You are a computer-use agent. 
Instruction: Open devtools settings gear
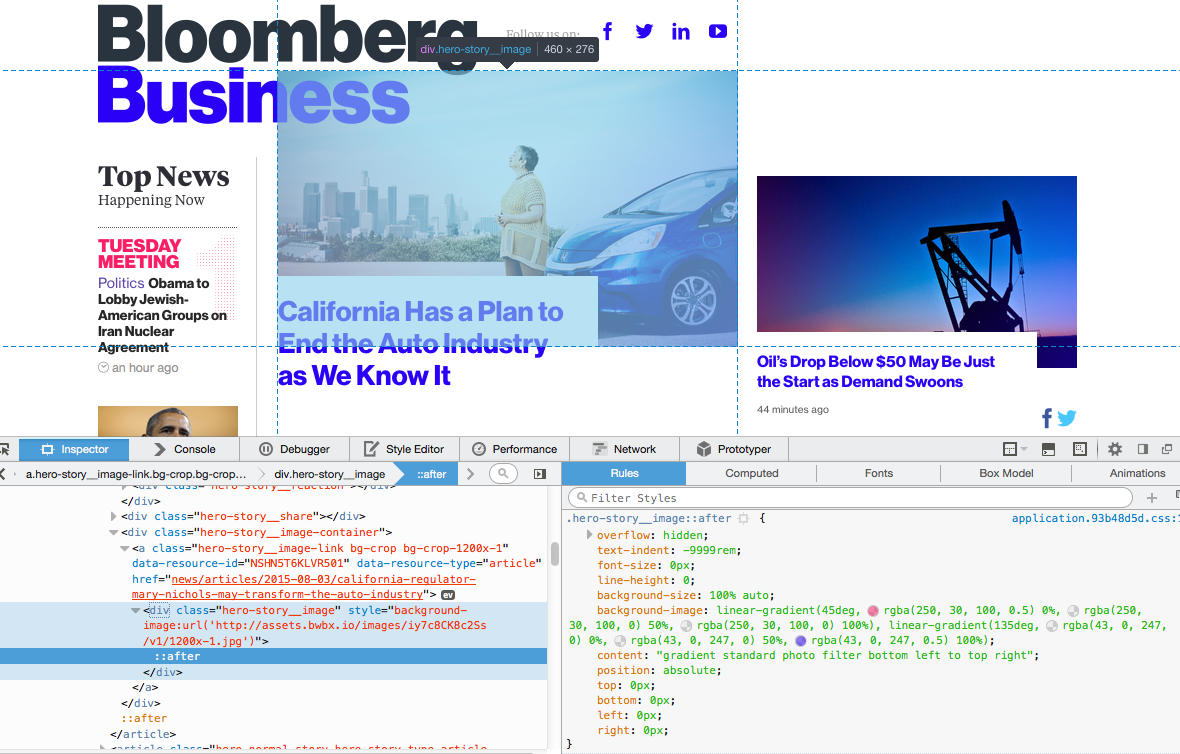1115,449
